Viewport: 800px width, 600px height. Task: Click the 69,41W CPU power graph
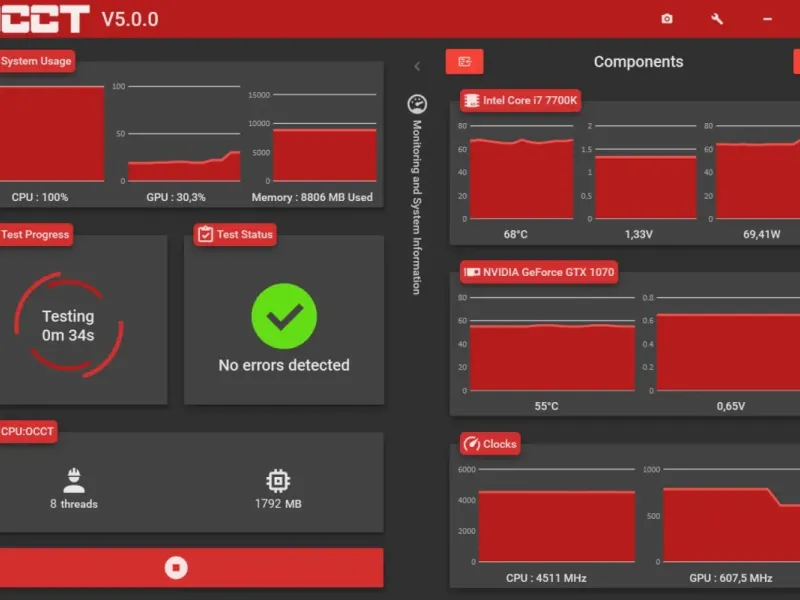coord(758,172)
